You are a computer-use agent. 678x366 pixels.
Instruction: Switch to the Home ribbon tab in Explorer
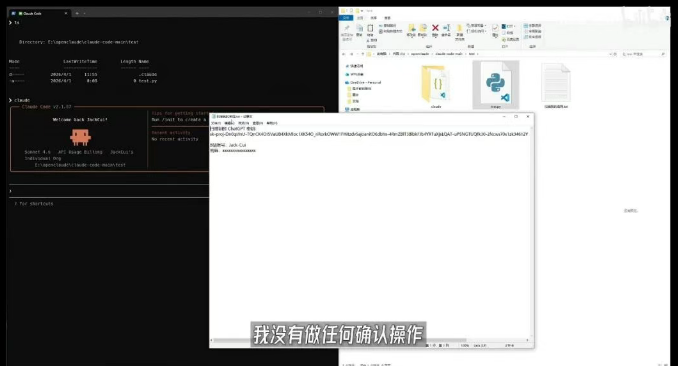coord(360,18)
